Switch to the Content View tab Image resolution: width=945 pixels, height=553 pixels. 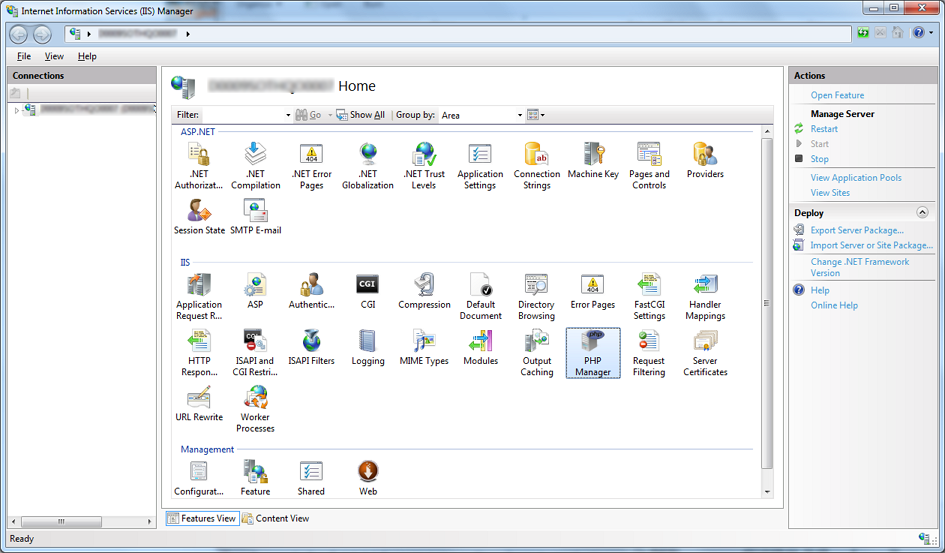275,518
